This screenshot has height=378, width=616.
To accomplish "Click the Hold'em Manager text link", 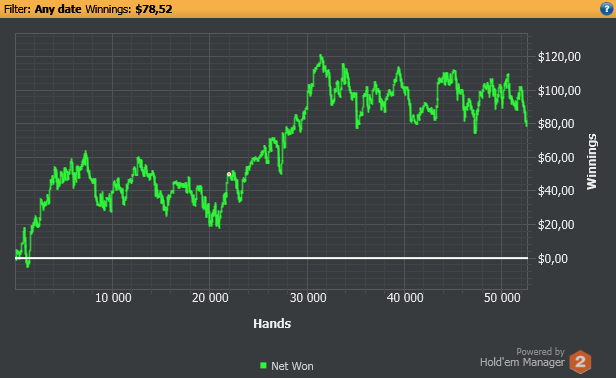I will tap(522, 362).
